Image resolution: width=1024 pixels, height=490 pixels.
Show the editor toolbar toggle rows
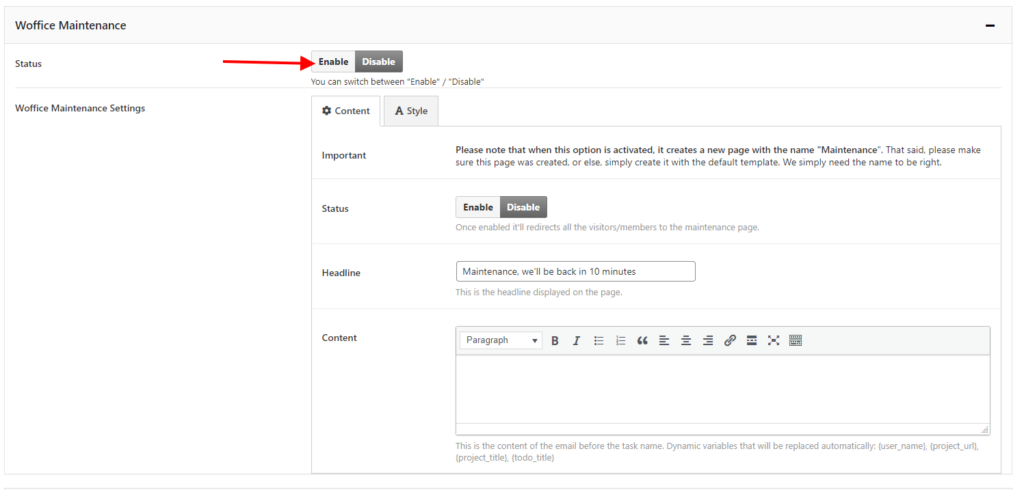(x=796, y=341)
